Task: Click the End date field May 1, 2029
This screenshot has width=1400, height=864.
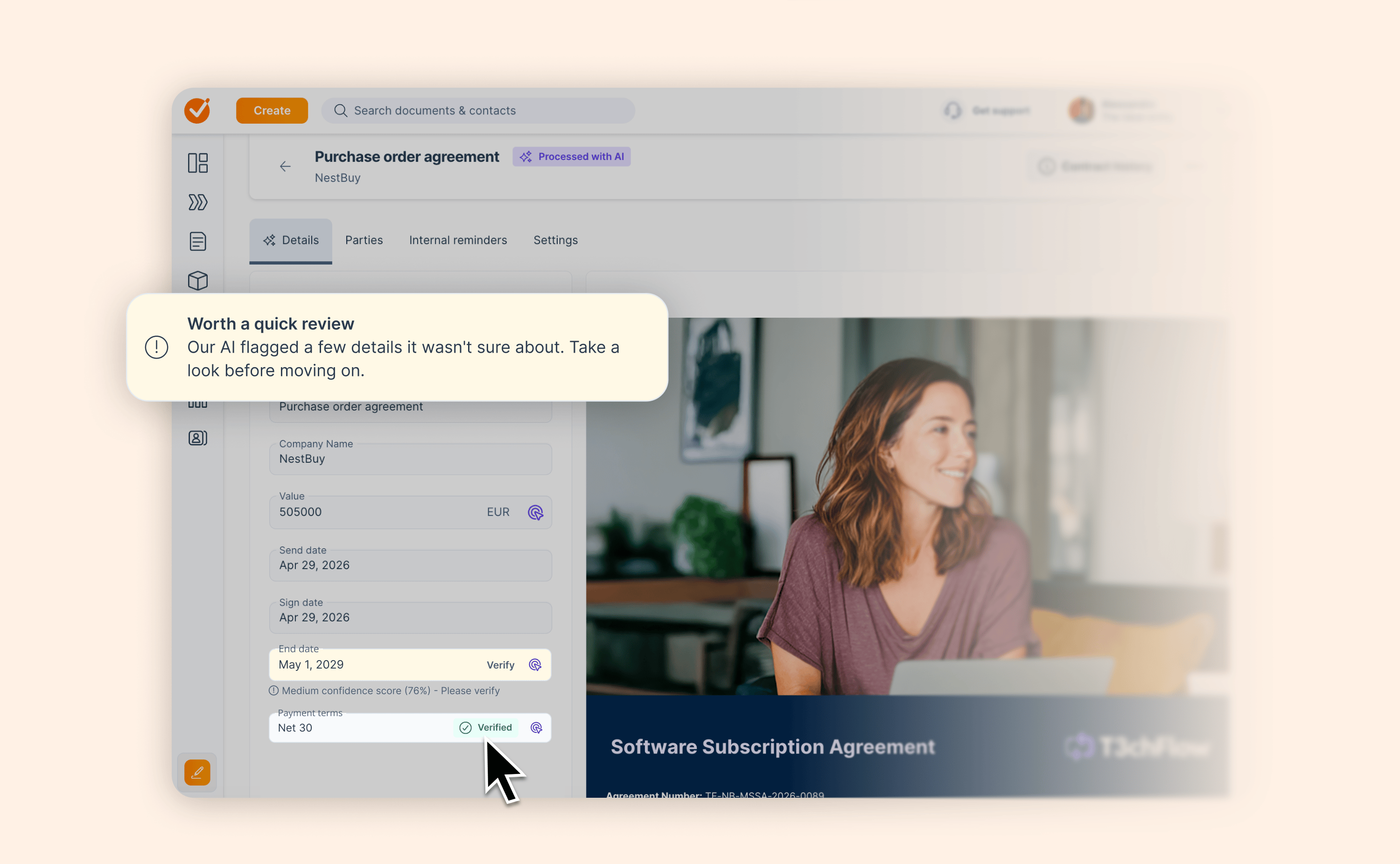Action: [410, 665]
